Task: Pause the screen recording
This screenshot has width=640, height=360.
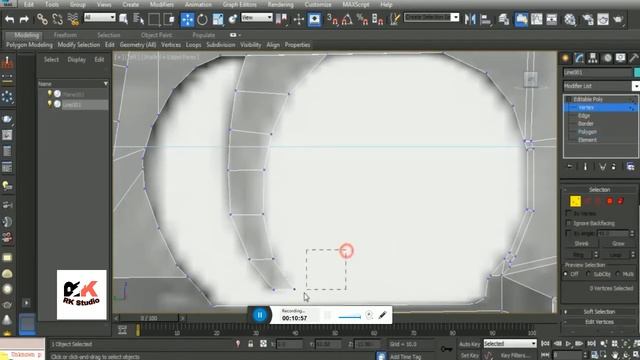Action: point(260,315)
